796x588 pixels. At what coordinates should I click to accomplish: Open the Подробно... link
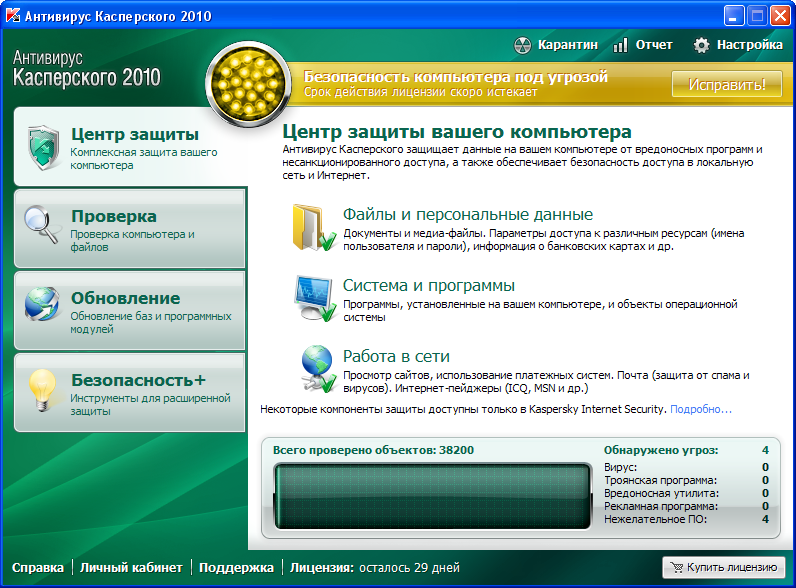[x=701, y=409]
